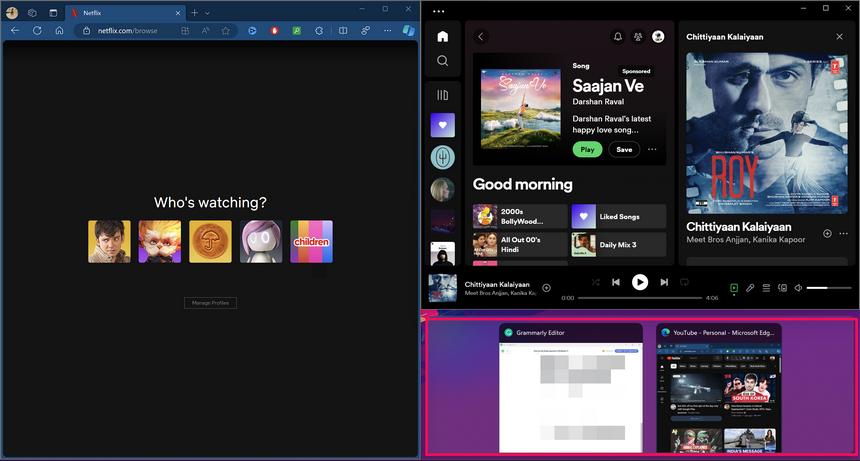Adjust the Spotify volume slider
The width and height of the screenshot is (860, 461).
(828, 288)
